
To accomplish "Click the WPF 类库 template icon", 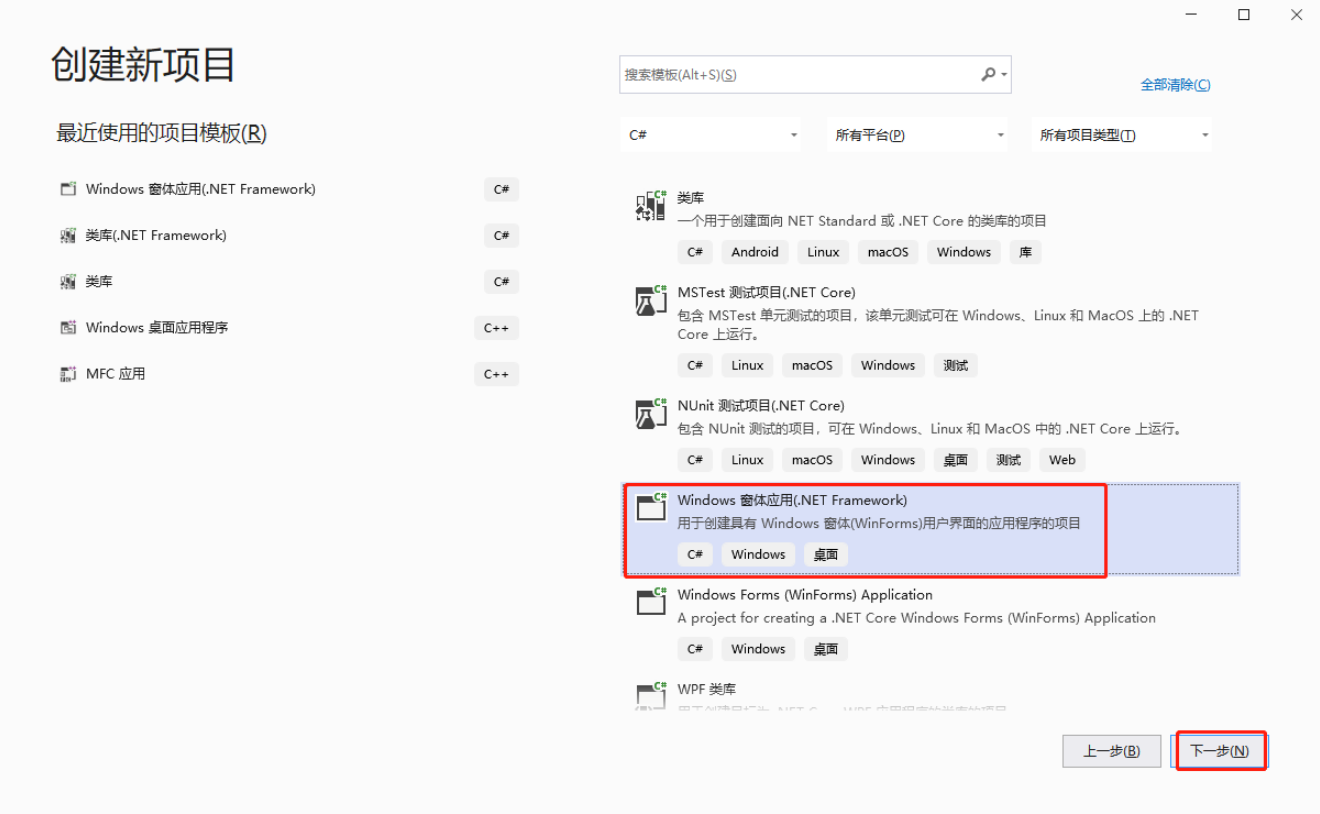I will pyautogui.click(x=651, y=695).
